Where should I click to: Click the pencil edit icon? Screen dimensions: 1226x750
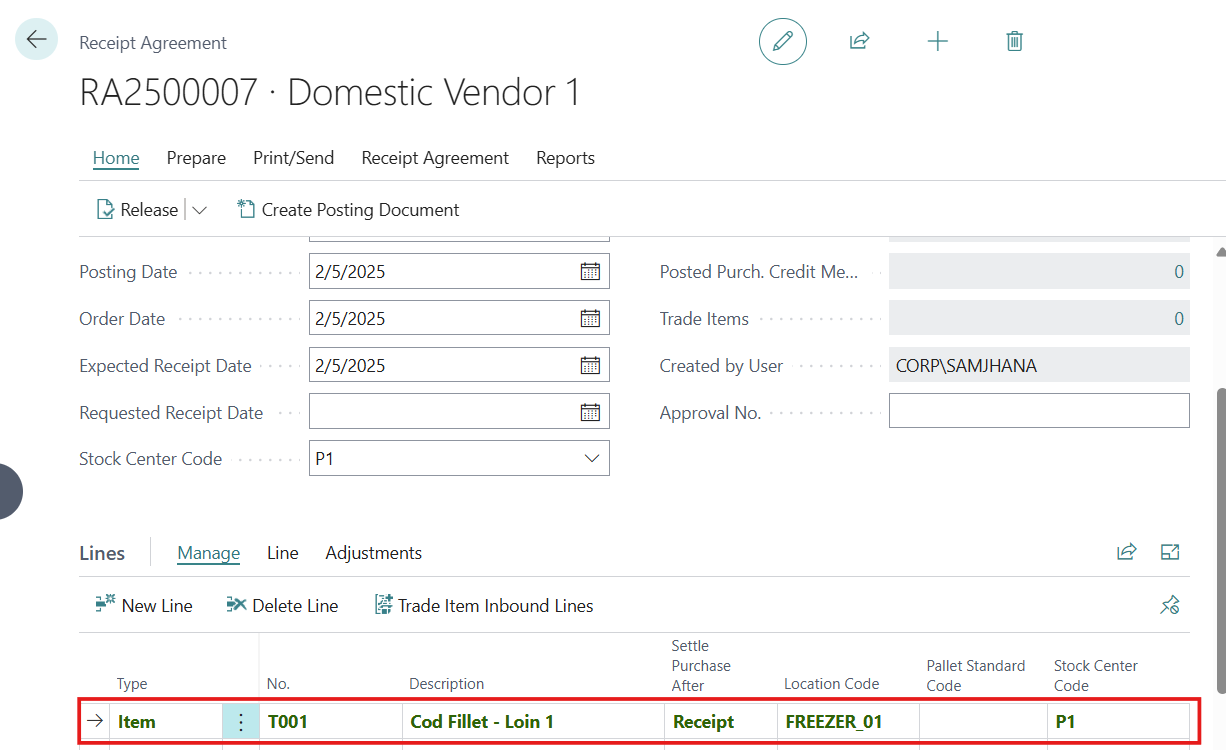tap(783, 41)
